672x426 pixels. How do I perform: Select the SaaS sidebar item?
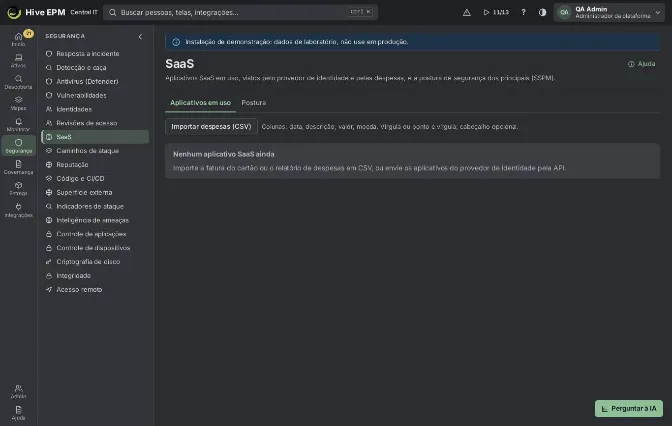95,137
